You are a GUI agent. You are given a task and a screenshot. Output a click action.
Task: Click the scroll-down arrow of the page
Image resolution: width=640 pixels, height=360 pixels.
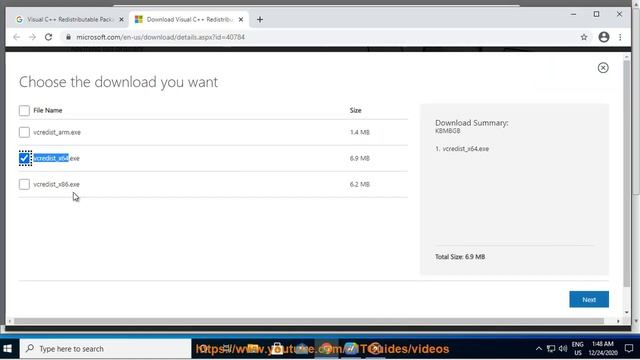(x=627, y=313)
